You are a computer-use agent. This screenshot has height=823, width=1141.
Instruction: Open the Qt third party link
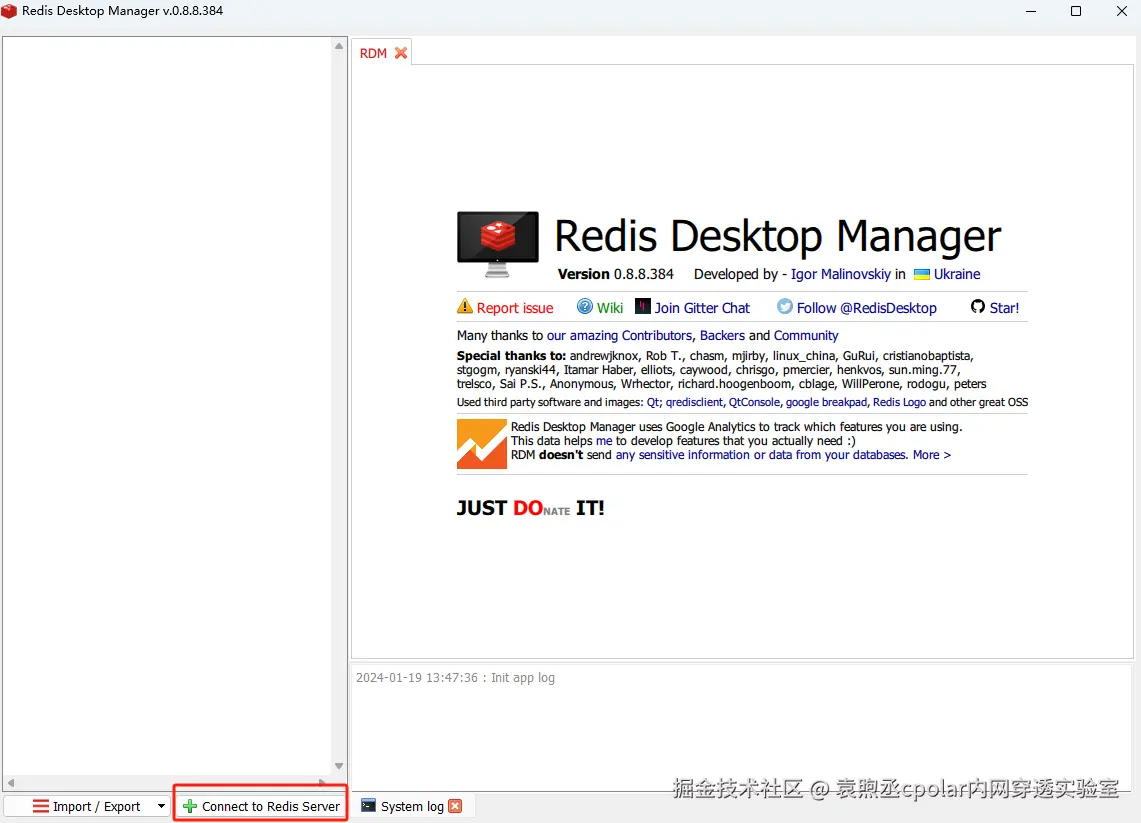click(x=653, y=402)
